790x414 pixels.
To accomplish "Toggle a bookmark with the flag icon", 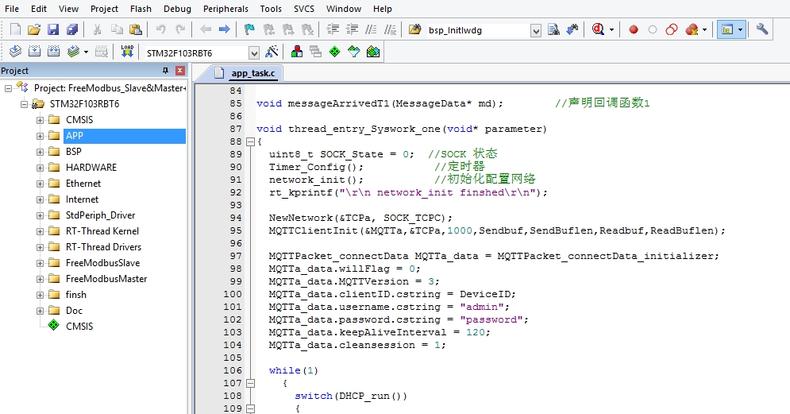I will coord(249,30).
